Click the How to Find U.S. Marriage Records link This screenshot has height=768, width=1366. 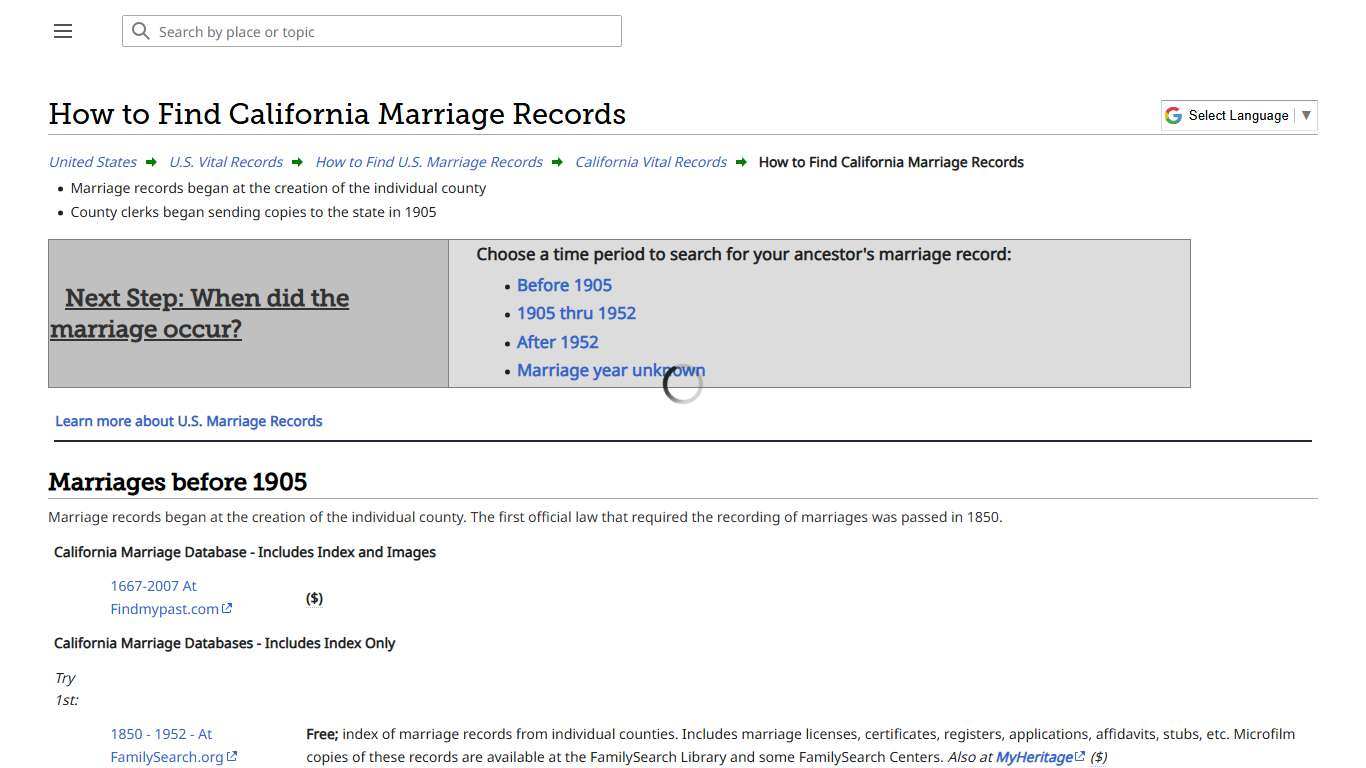pyautogui.click(x=428, y=161)
